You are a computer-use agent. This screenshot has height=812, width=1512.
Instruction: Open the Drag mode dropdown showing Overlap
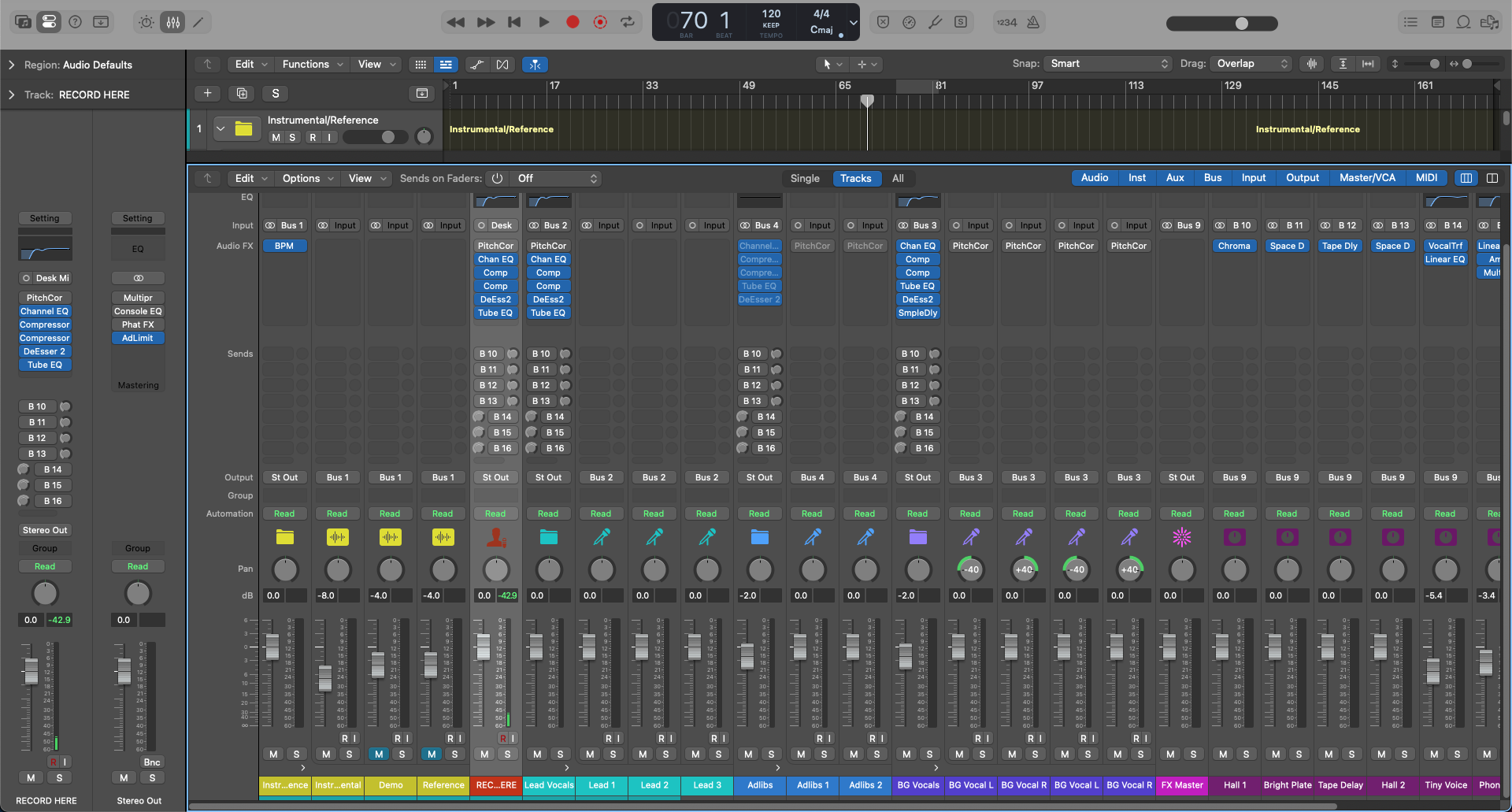click(x=1251, y=63)
